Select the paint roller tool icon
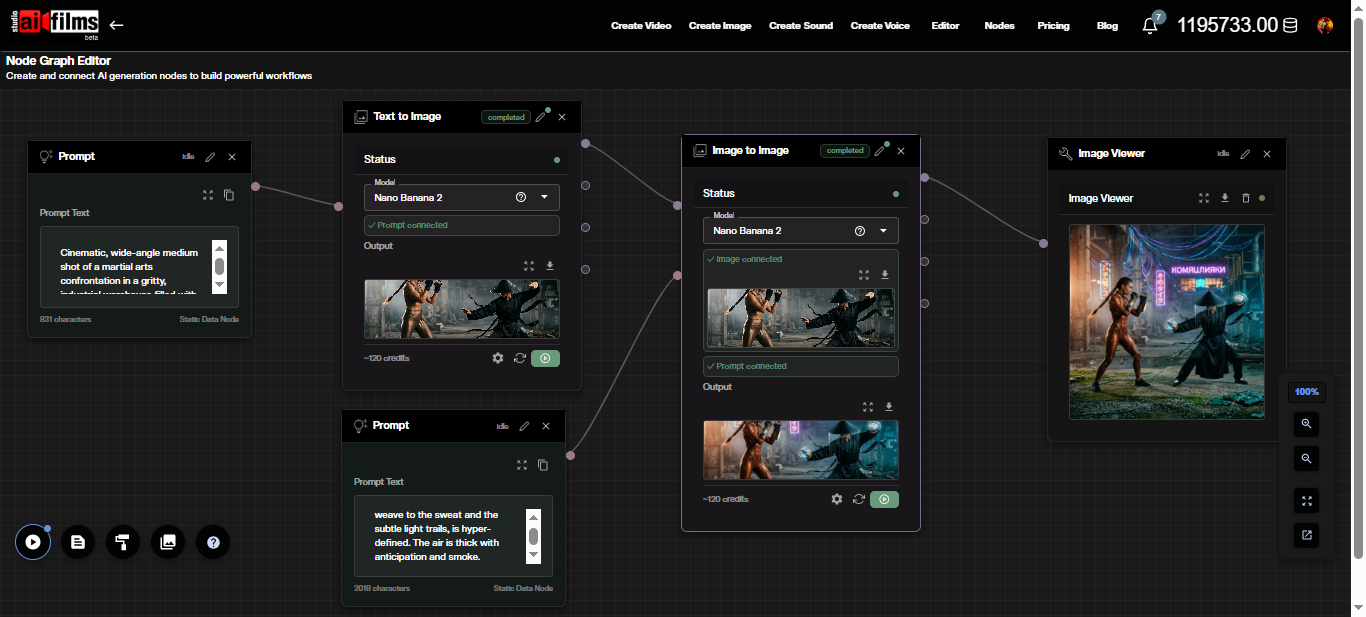Image resolution: width=1366 pixels, height=617 pixels. click(123, 542)
